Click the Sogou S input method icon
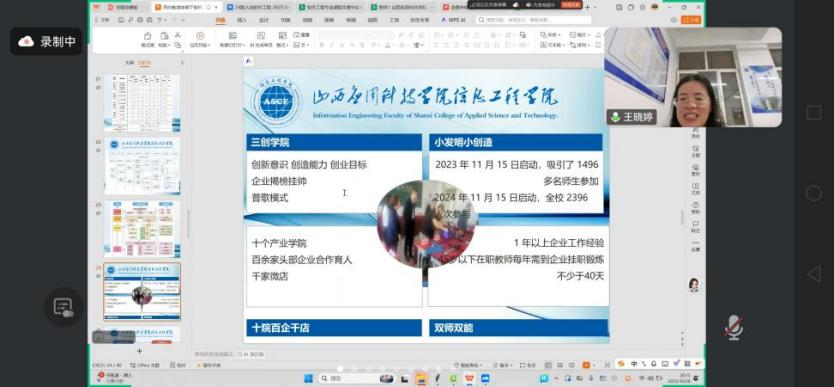This screenshot has height=387, width=834. 621,364
